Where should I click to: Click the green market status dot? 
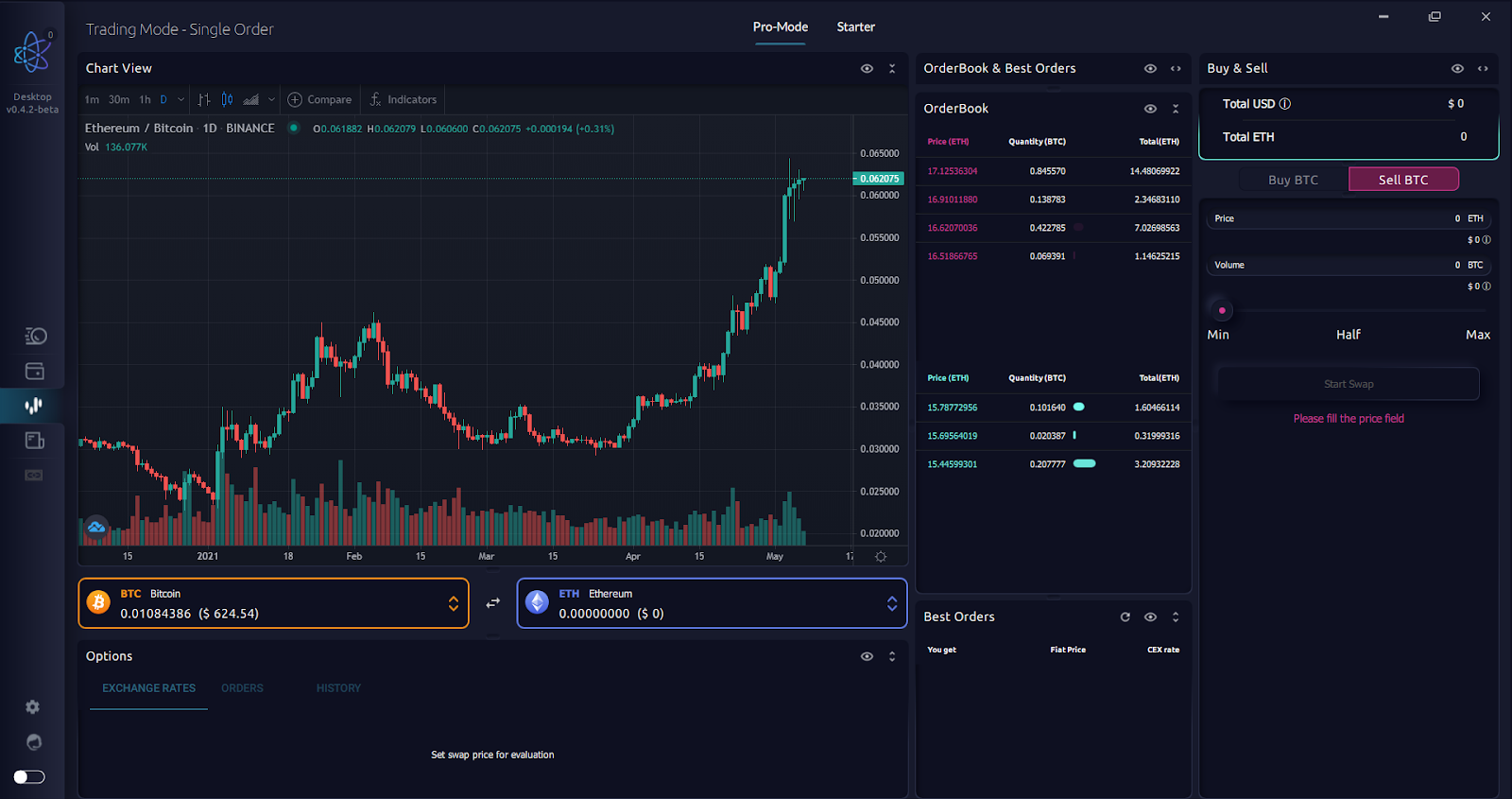point(294,128)
